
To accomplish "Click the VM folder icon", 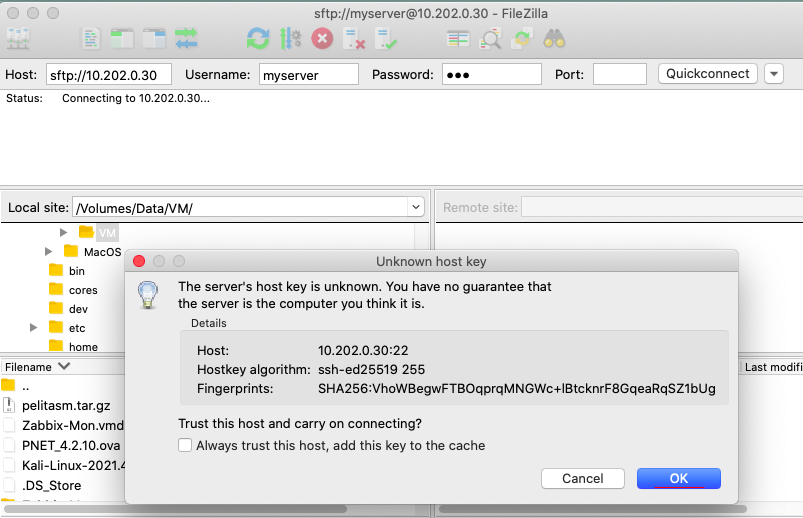I will pos(87,232).
